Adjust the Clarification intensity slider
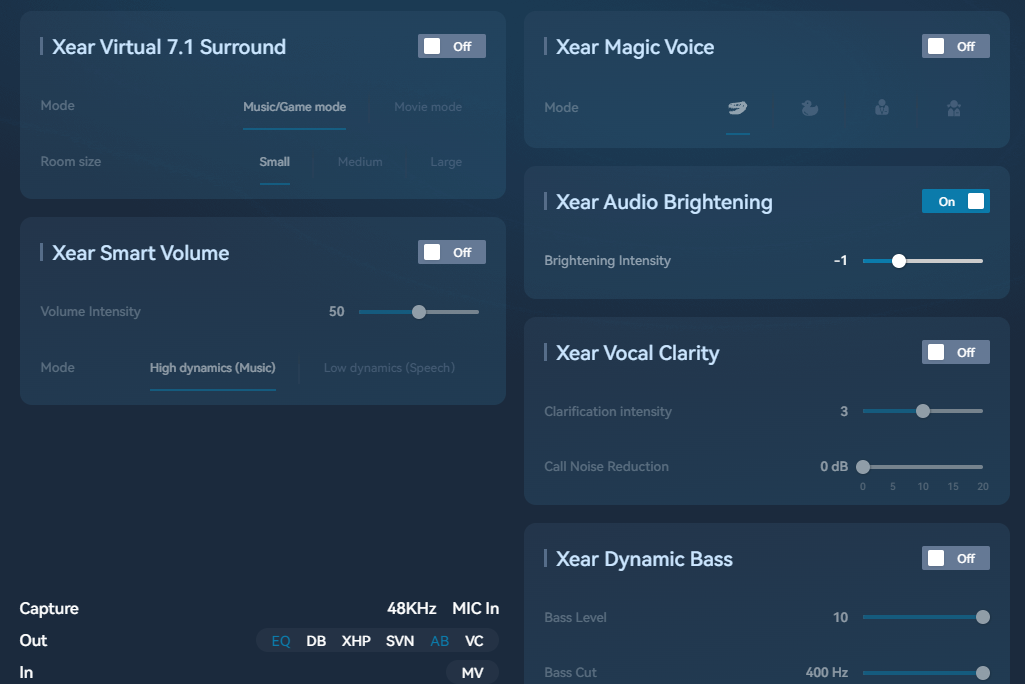1025x684 pixels. tap(922, 411)
